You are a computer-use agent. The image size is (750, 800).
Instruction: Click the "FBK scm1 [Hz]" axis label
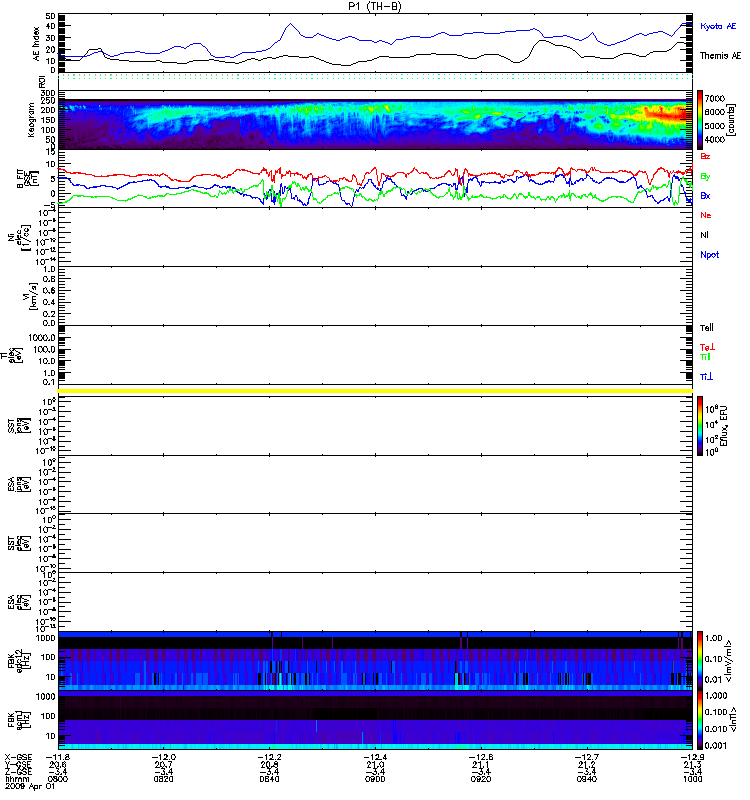[x=19, y=720]
